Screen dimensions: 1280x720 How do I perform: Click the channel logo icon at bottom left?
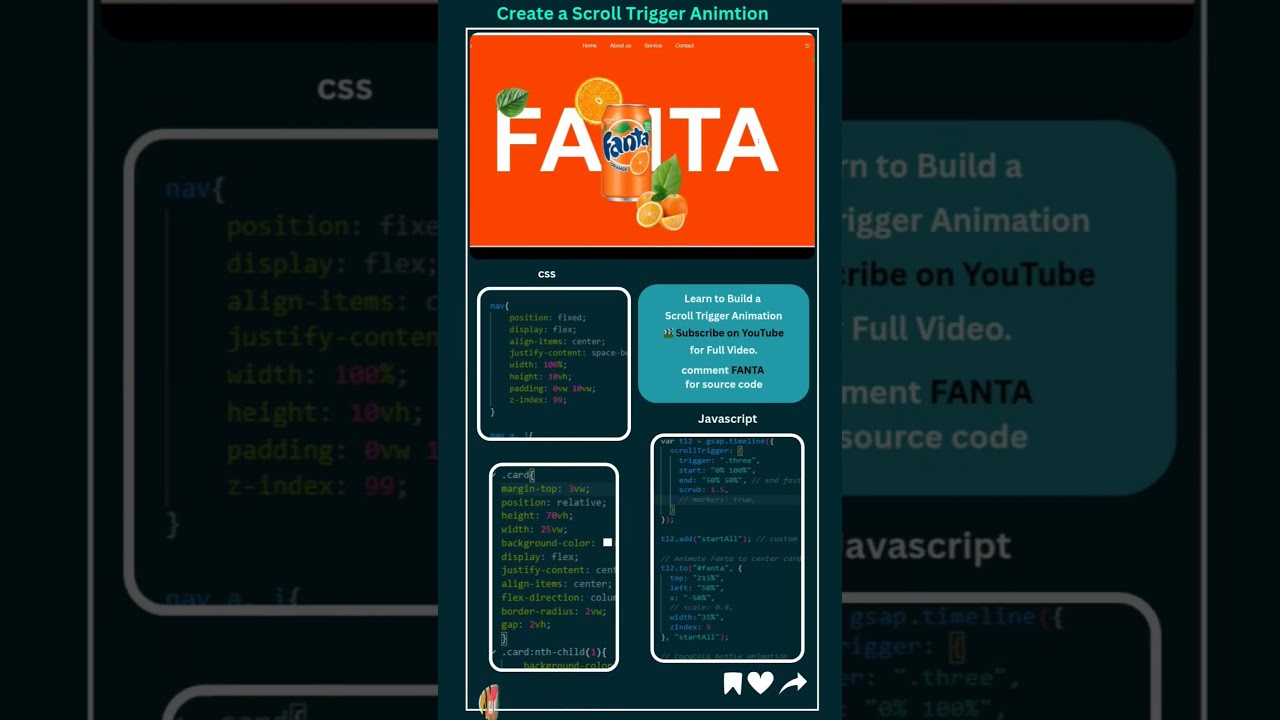coord(489,700)
